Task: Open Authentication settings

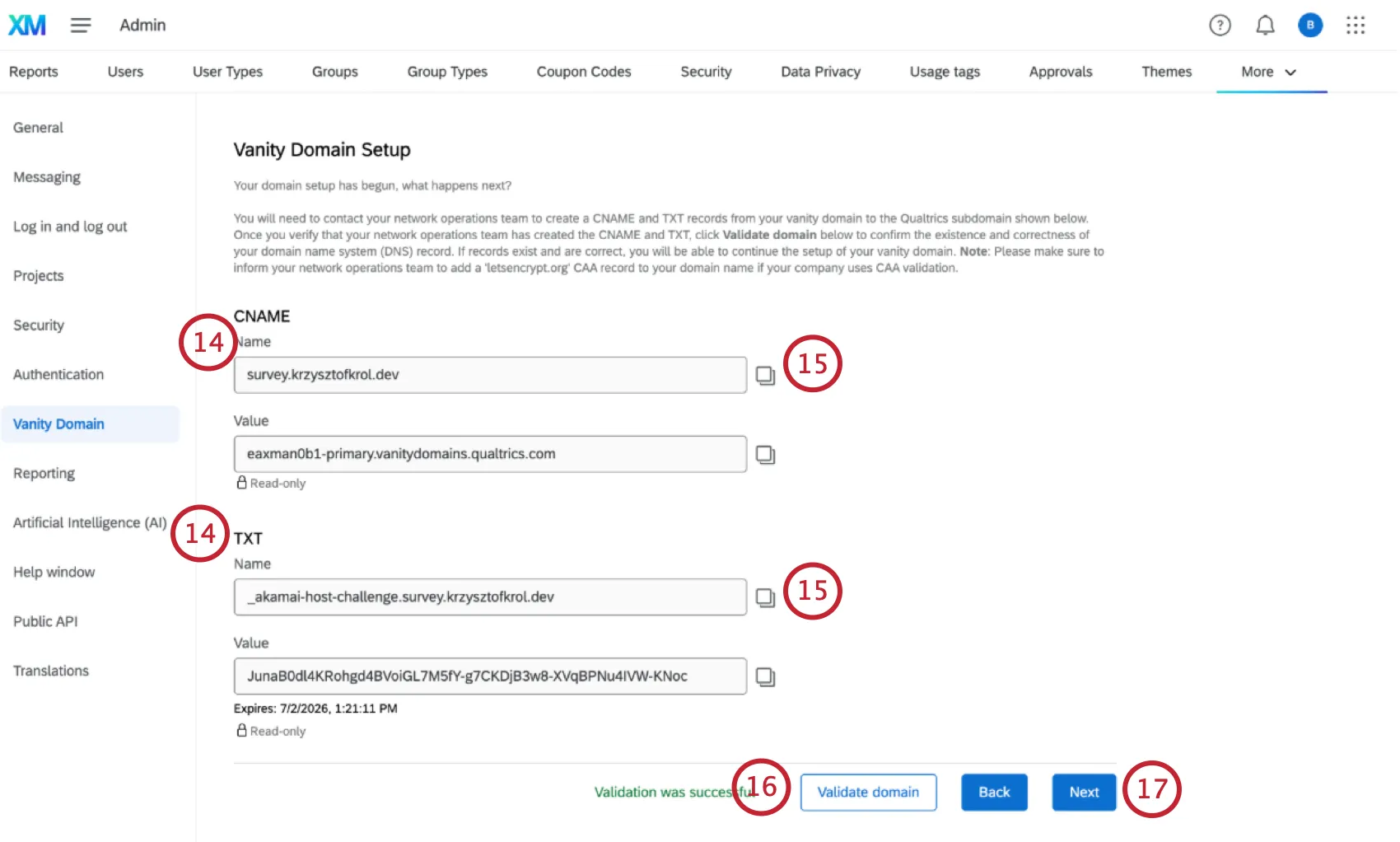Action: point(58,375)
